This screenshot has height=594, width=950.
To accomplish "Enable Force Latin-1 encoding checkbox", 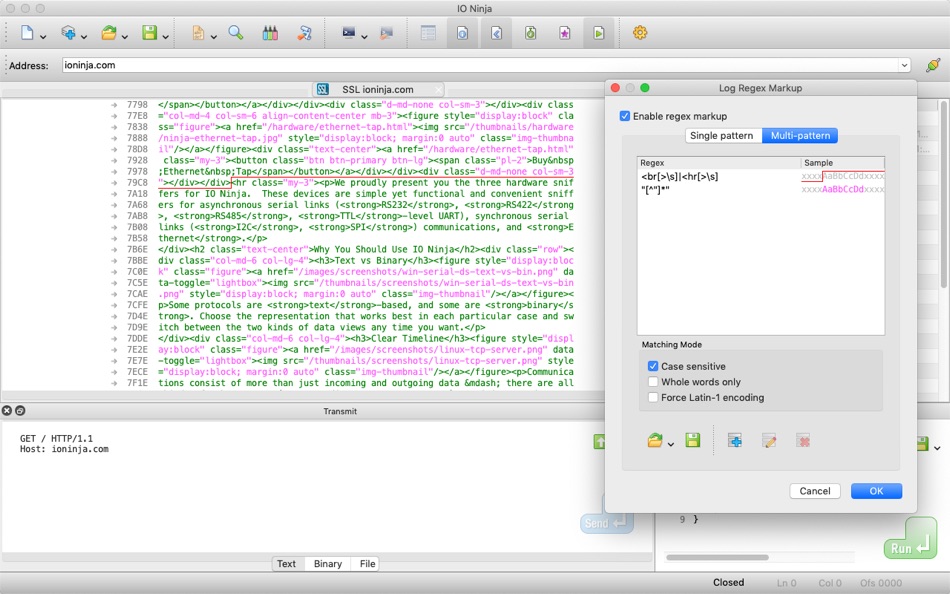I will tap(653, 398).
